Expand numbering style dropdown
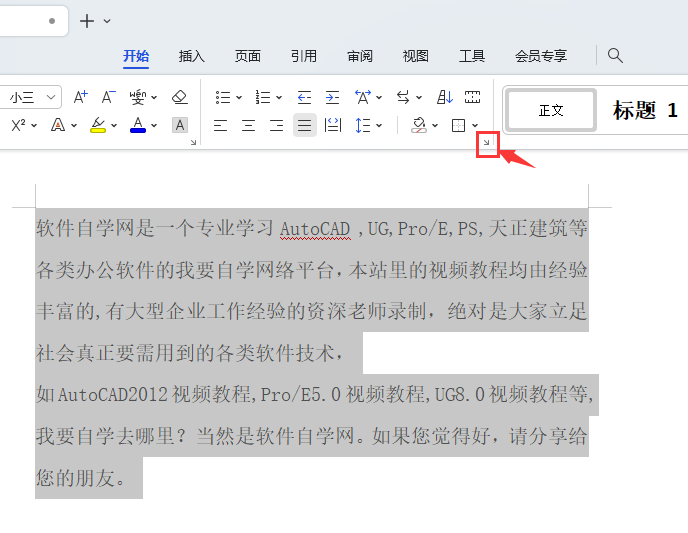Viewport: 688px width, 533px height. [279, 97]
